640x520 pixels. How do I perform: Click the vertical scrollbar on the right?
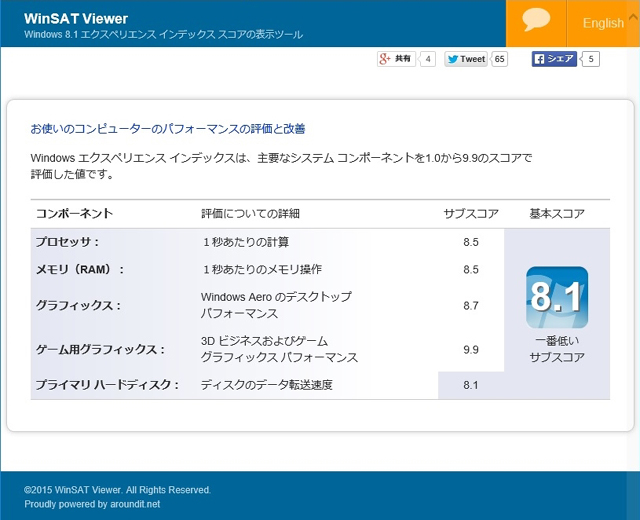click(633, 260)
